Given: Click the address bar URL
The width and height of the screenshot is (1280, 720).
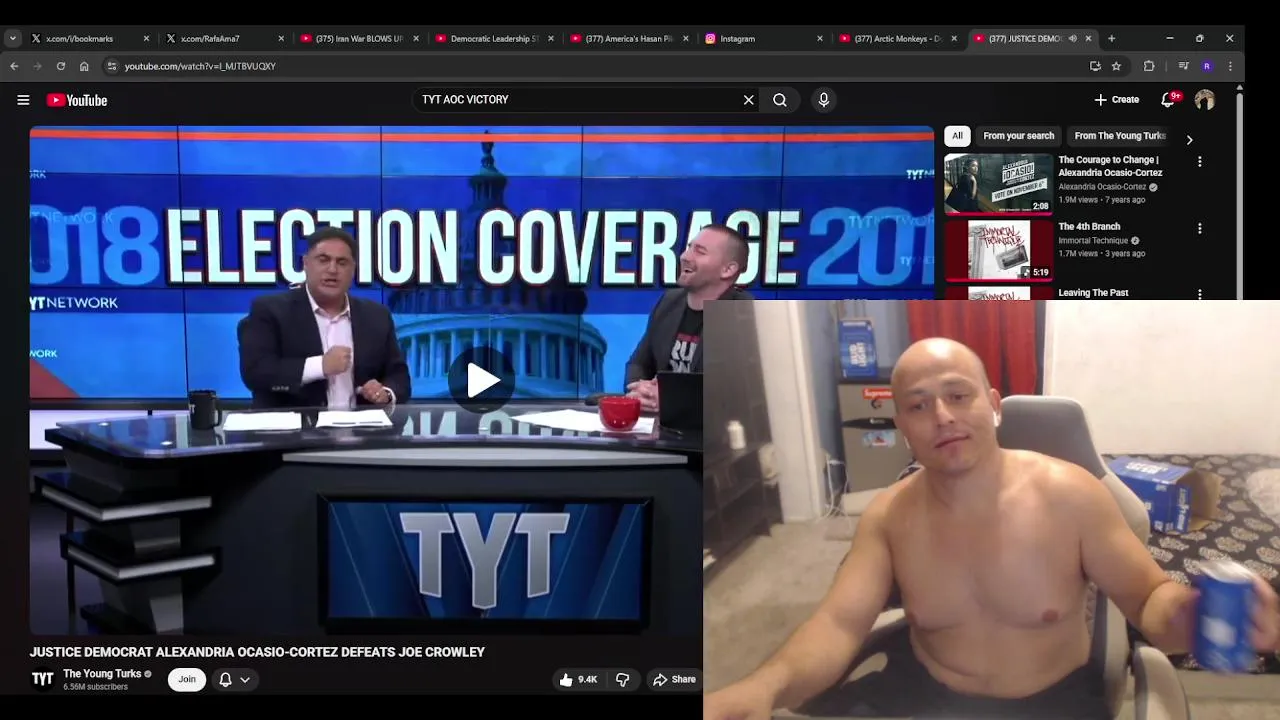Looking at the screenshot, I should 200,66.
